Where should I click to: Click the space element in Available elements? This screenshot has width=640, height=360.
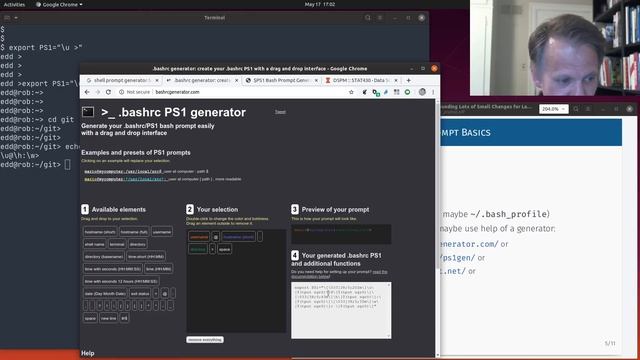(90, 318)
